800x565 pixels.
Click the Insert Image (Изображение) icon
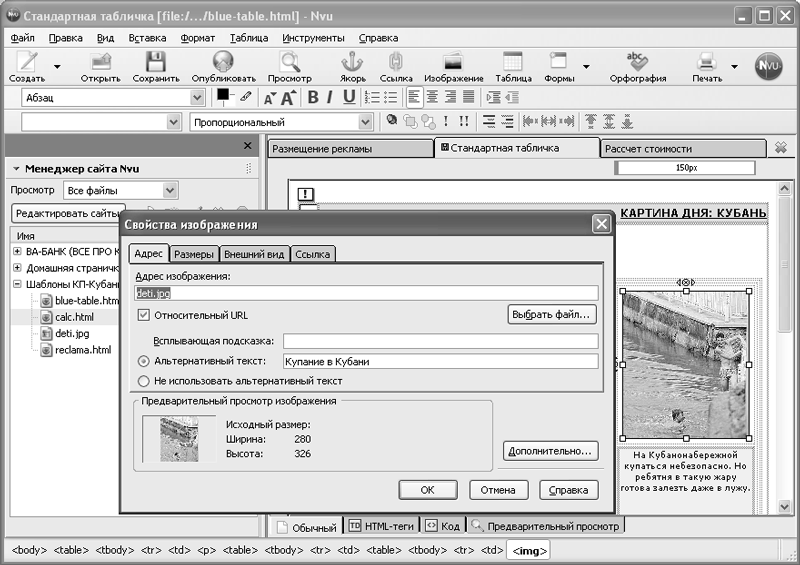(453, 63)
